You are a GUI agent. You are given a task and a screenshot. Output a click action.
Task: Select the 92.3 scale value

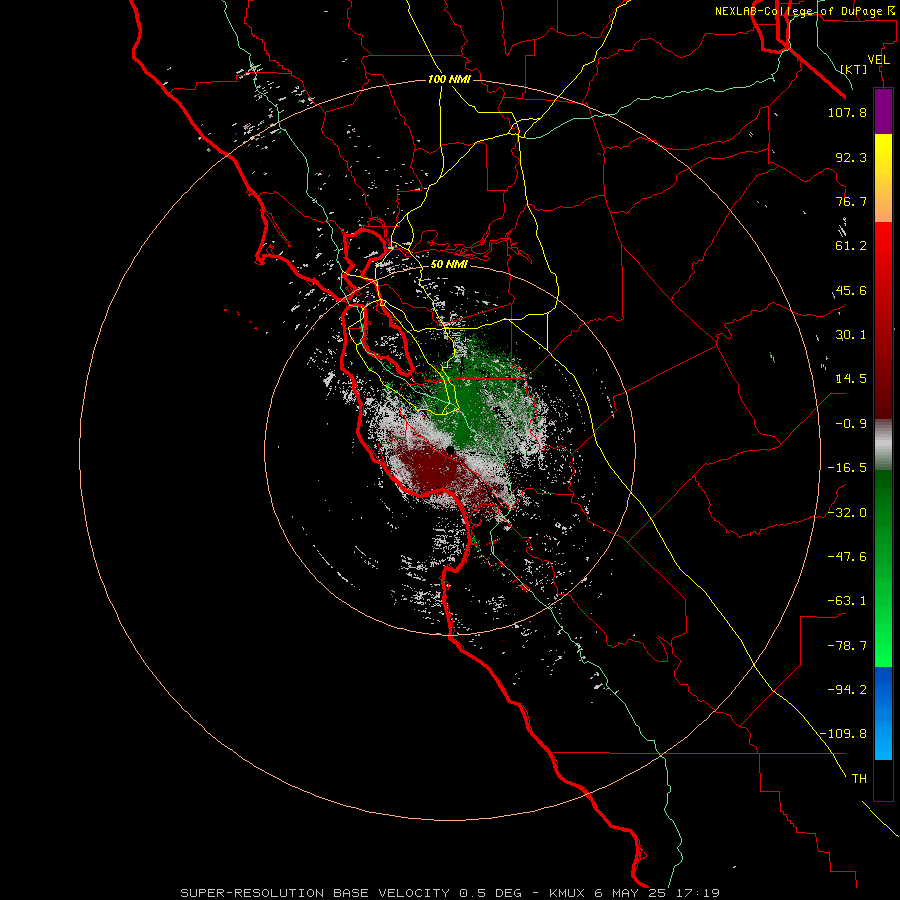(851, 157)
